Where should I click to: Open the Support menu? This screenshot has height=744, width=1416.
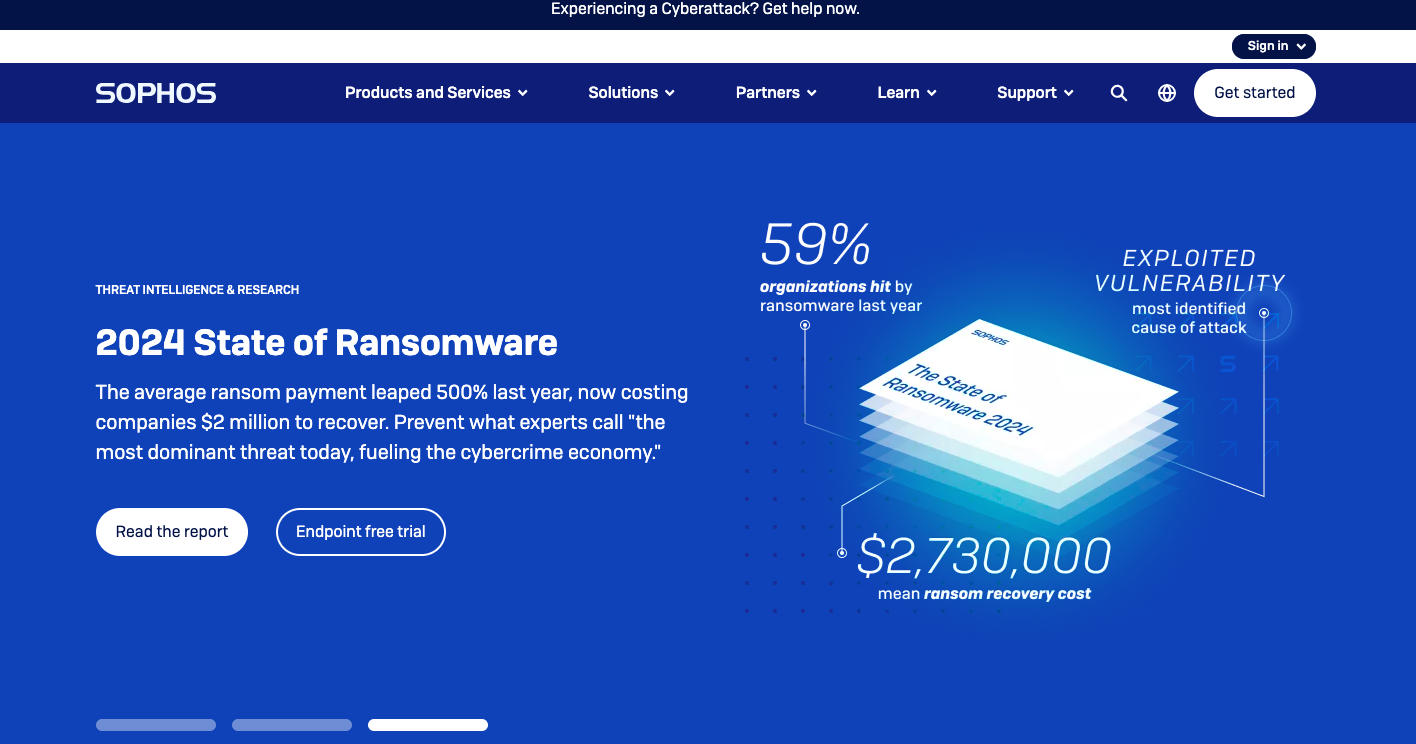[x=1035, y=93]
